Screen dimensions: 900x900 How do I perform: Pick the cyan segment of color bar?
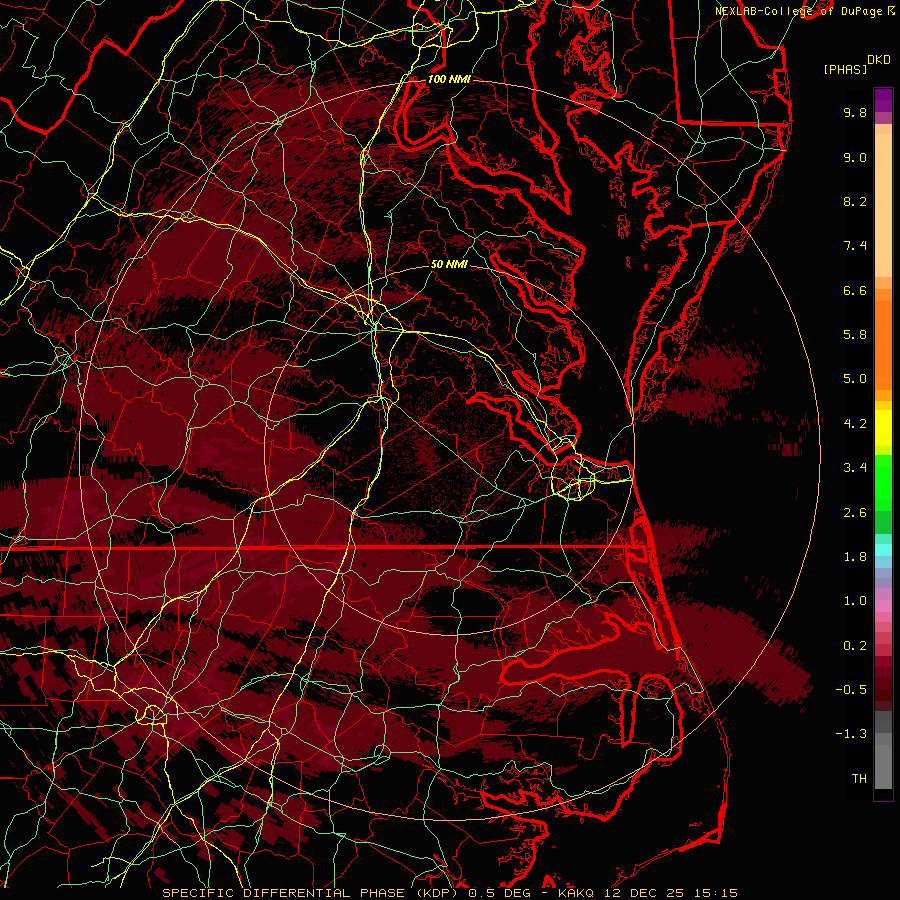click(x=883, y=550)
